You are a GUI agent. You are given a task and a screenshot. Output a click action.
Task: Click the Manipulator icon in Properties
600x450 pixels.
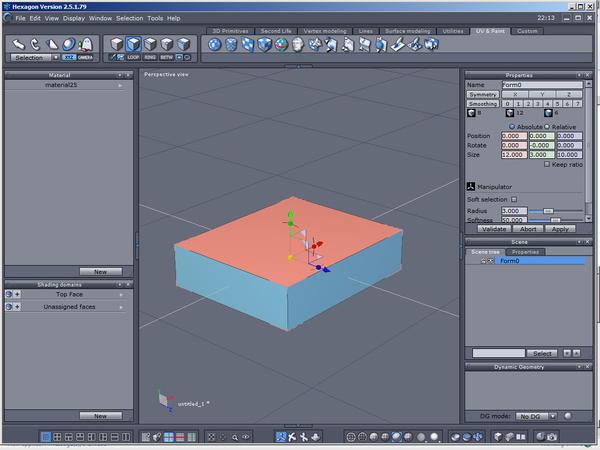point(471,185)
